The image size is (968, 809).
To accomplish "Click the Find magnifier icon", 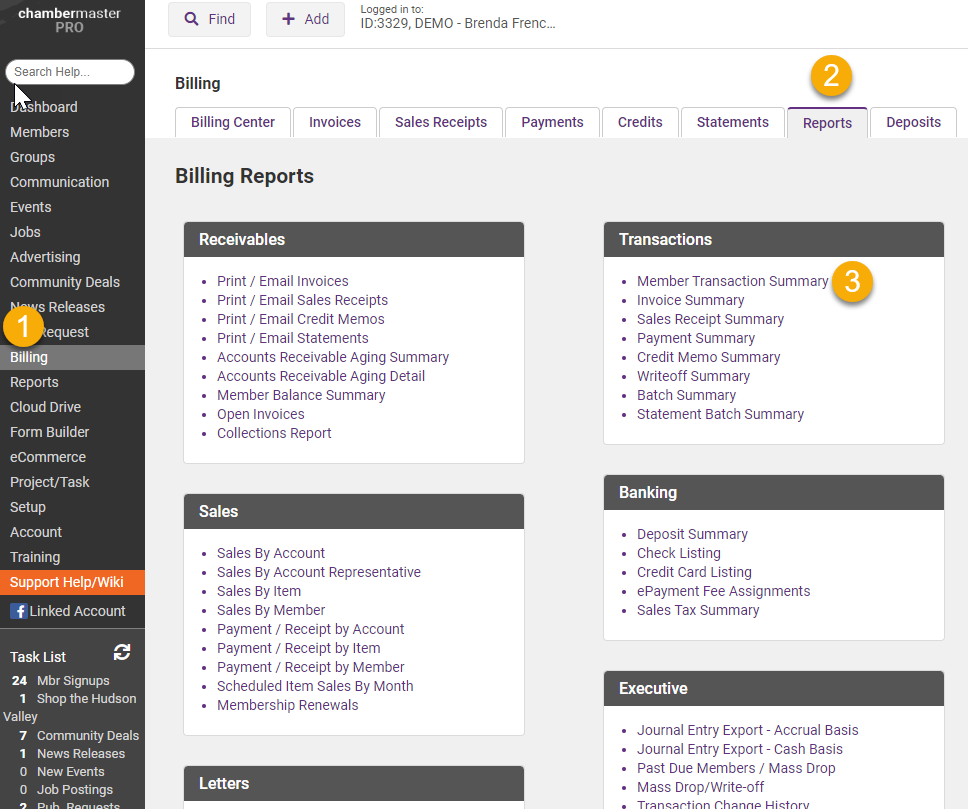I will coord(189,19).
